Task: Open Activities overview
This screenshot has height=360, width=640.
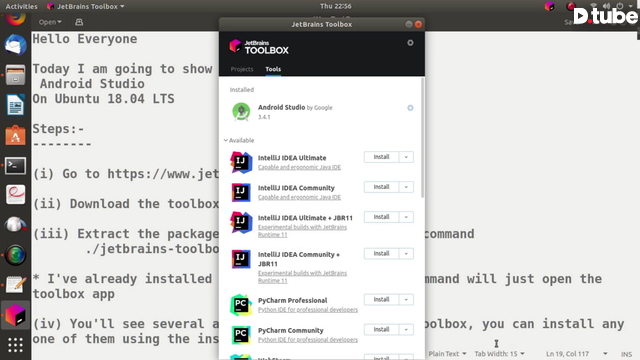Action: (x=21, y=7)
